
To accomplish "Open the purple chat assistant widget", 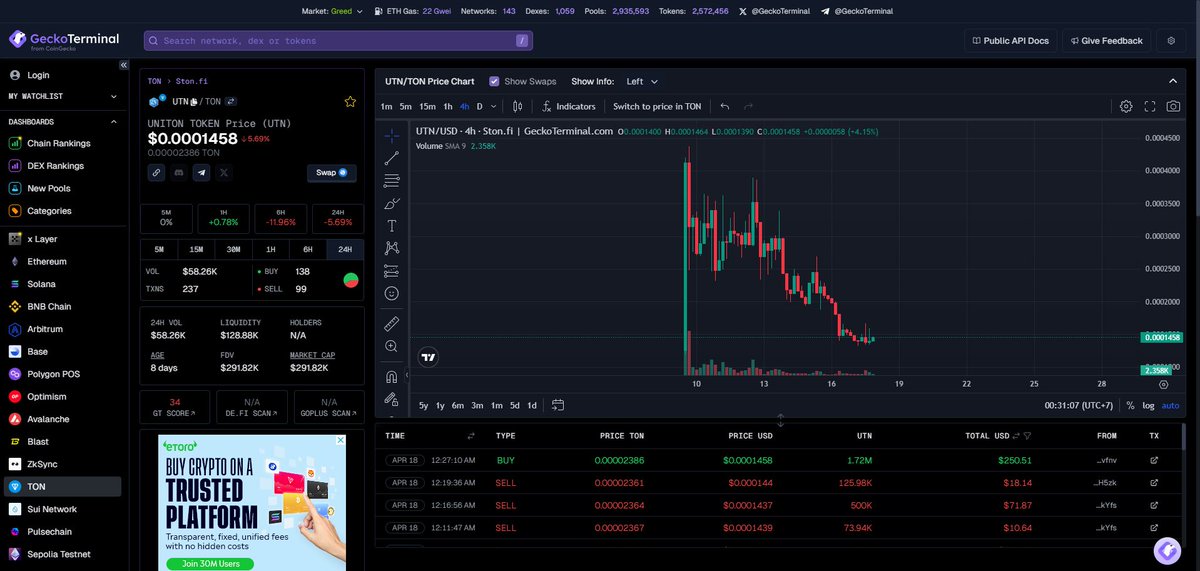I will pos(1167,551).
